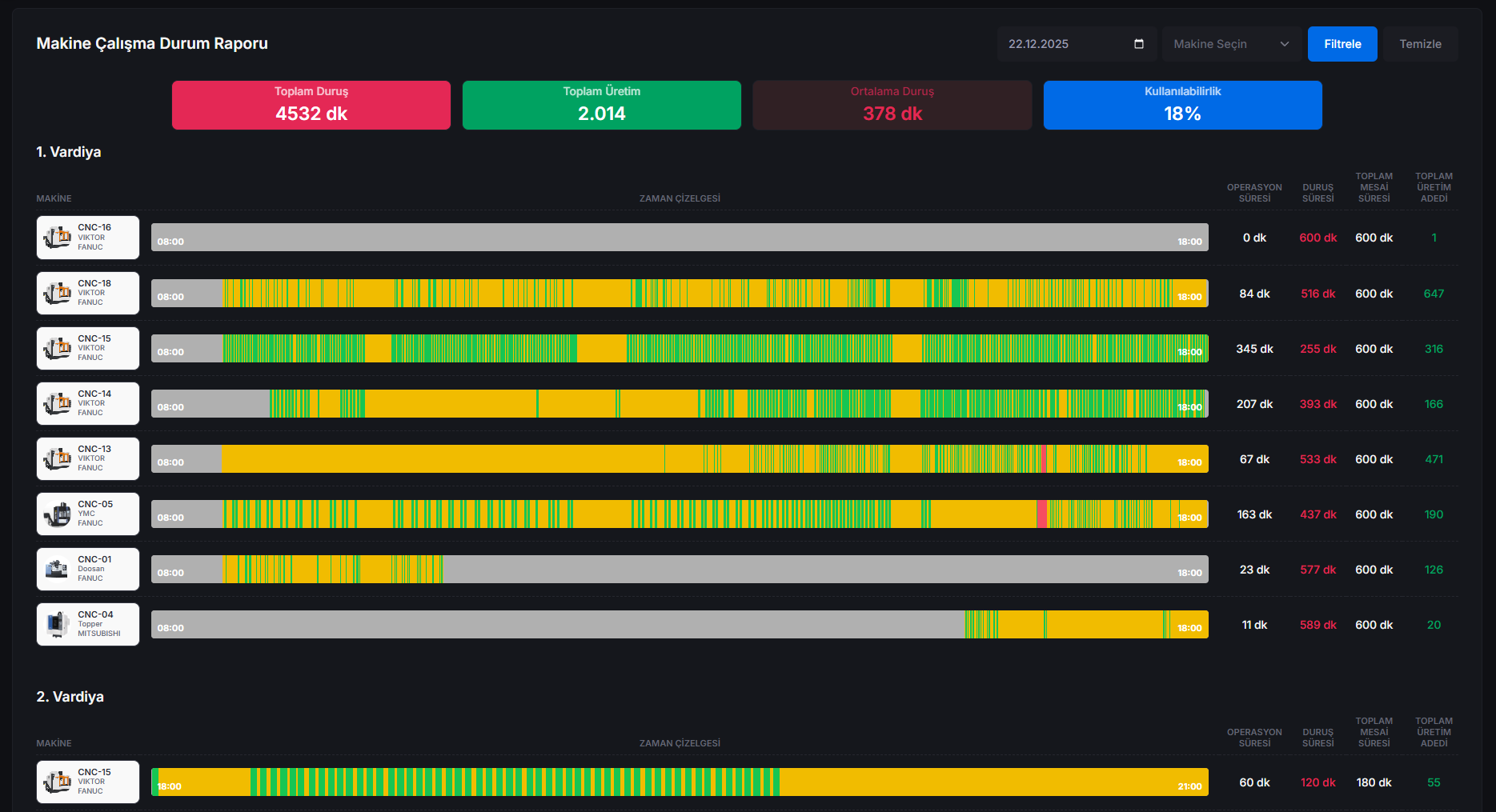This screenshot has width=1496, height=812.
Task: Click the CNC-05 YMC machine icon
Action: (x=58, y=514)
